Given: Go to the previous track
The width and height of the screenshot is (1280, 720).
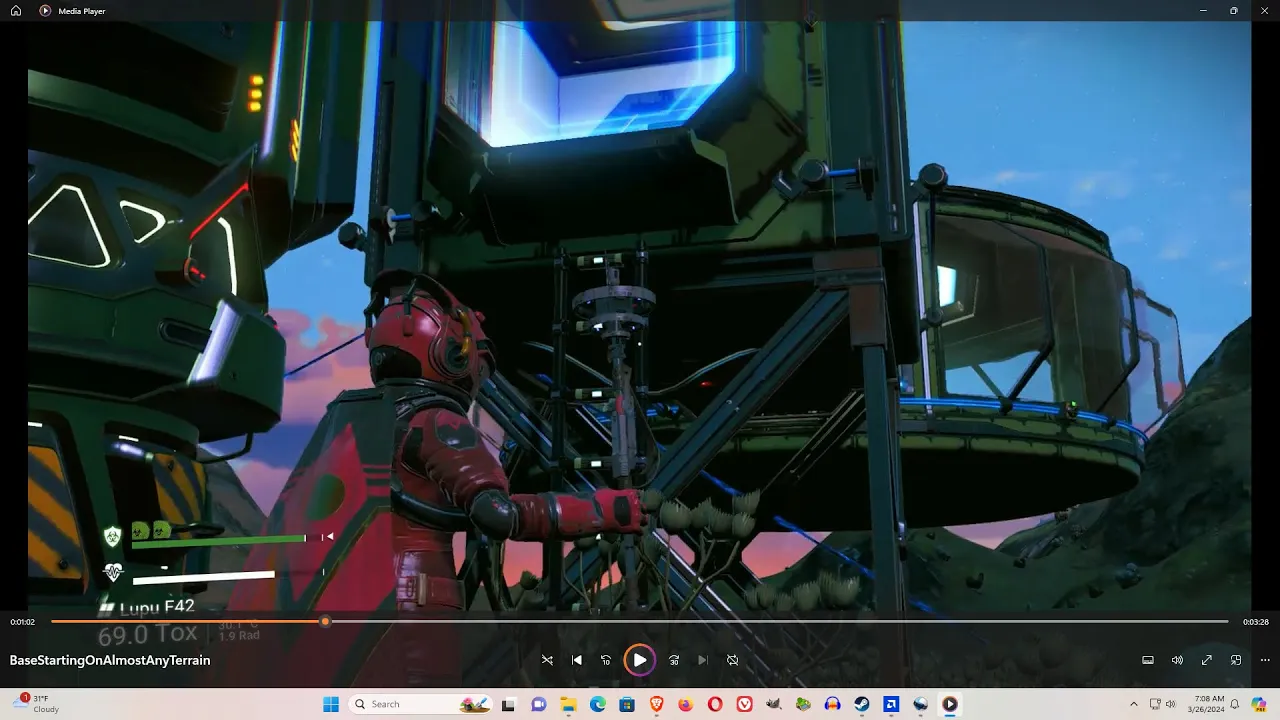Looking at the screenshot, I should [577, 660].
